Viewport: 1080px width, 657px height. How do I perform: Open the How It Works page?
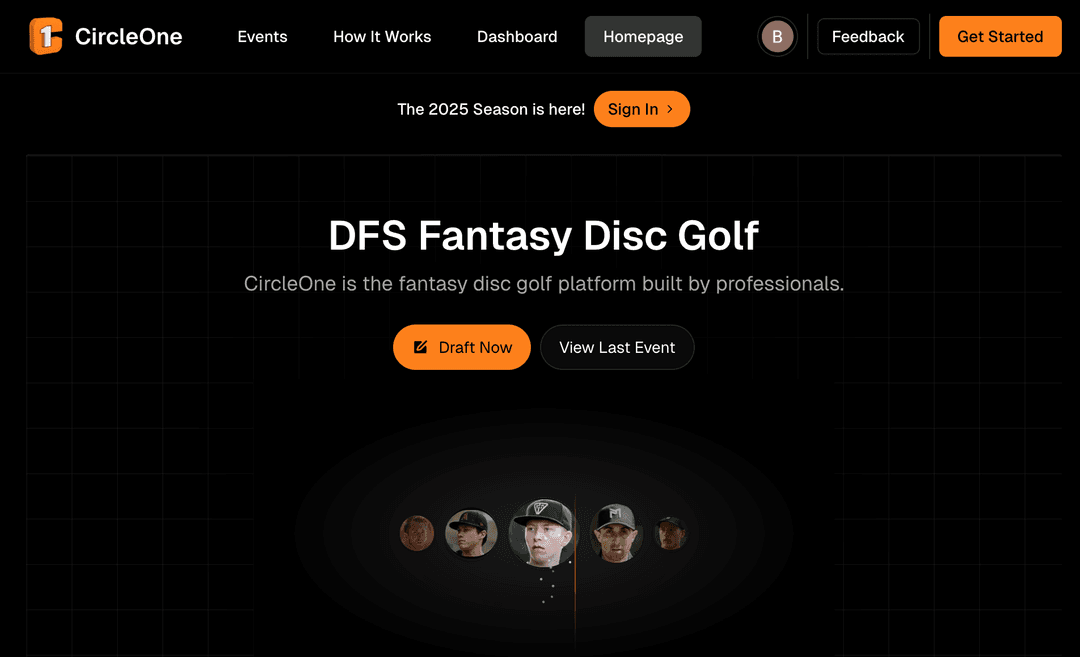[x=382, y=36]
